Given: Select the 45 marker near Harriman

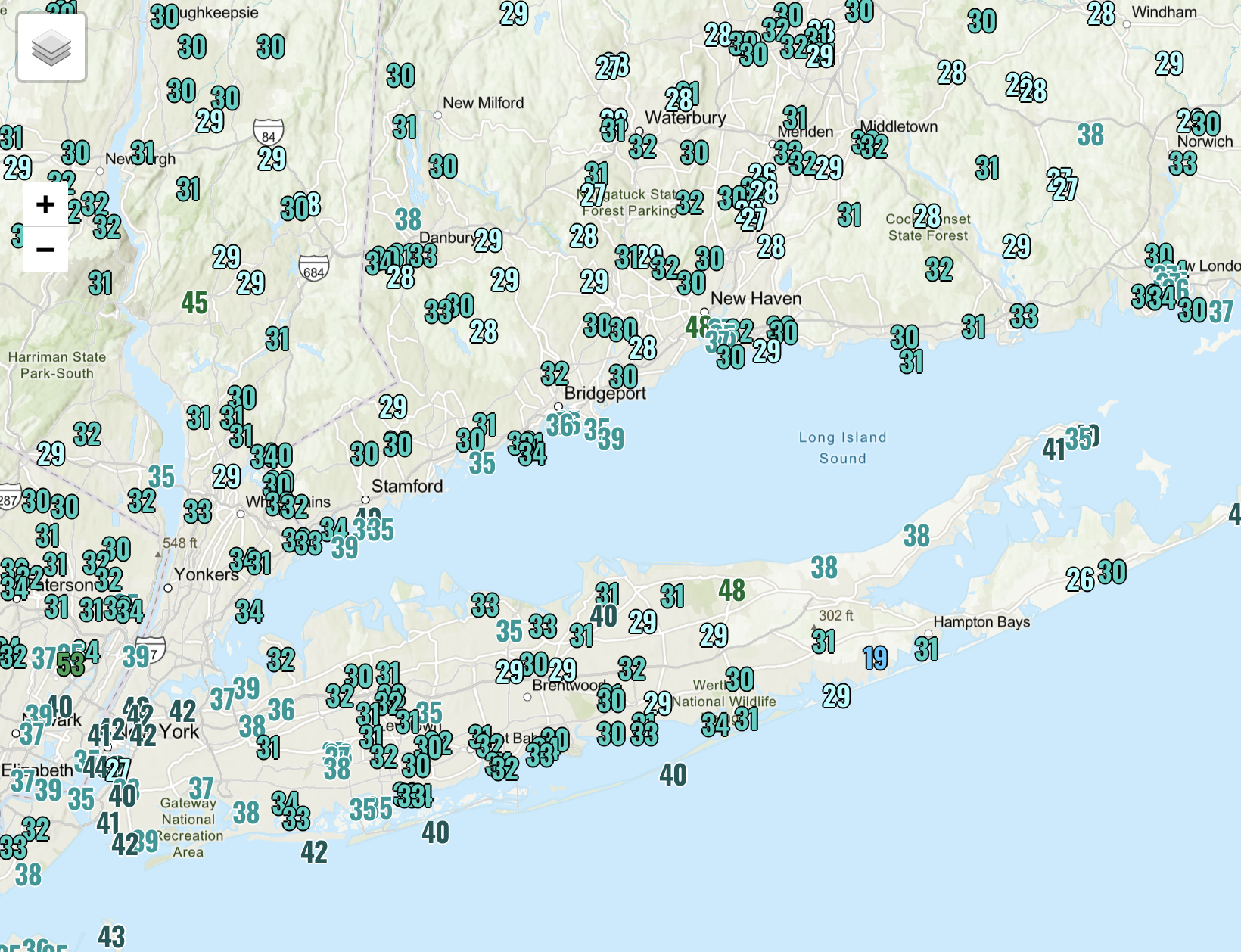Looking at the screenshot, I should coord(194,303).
